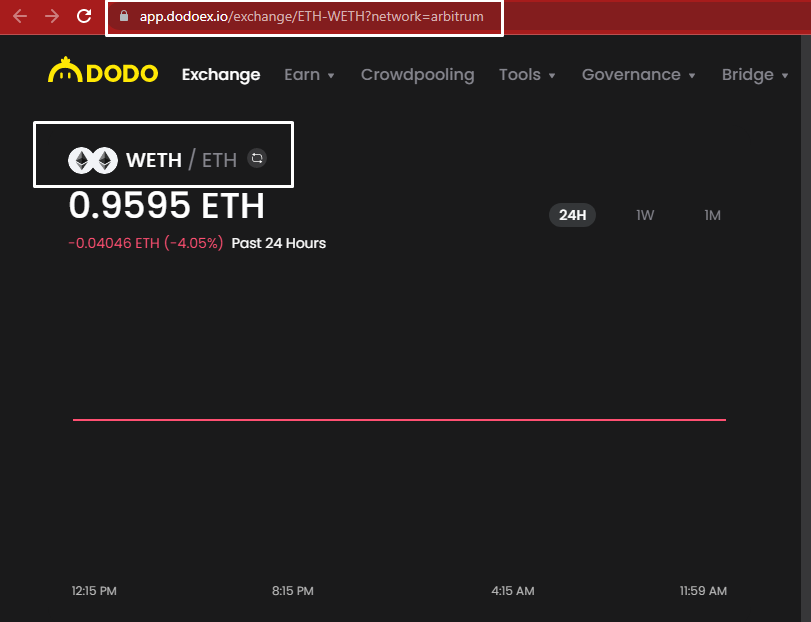
Task: Expand the Earn dropdown menu
Action: tap(309, 75)
